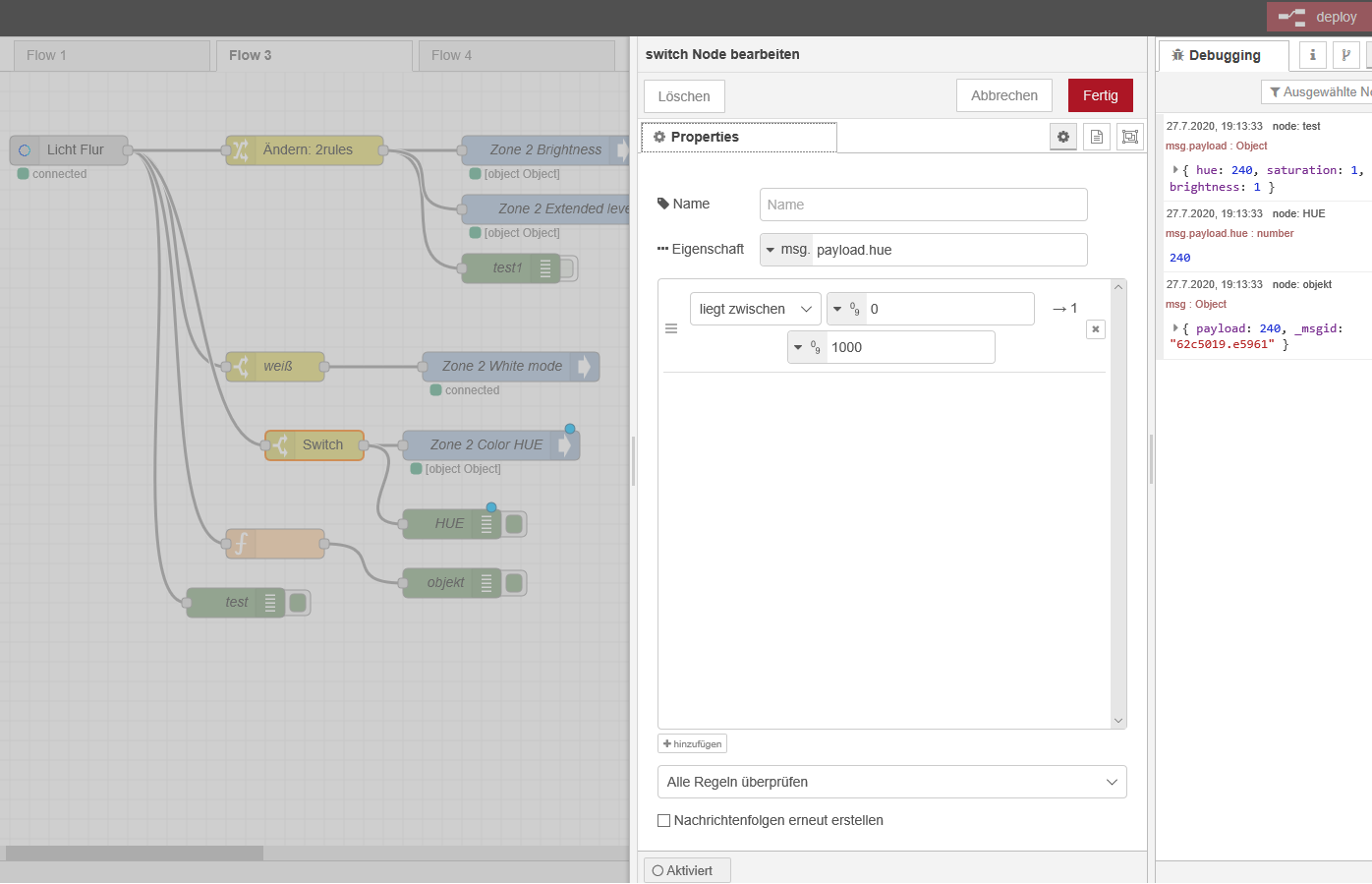Click the 'node: objekt' debug header
Screen dimensions: 1372x884
(x=1302, y=284)
